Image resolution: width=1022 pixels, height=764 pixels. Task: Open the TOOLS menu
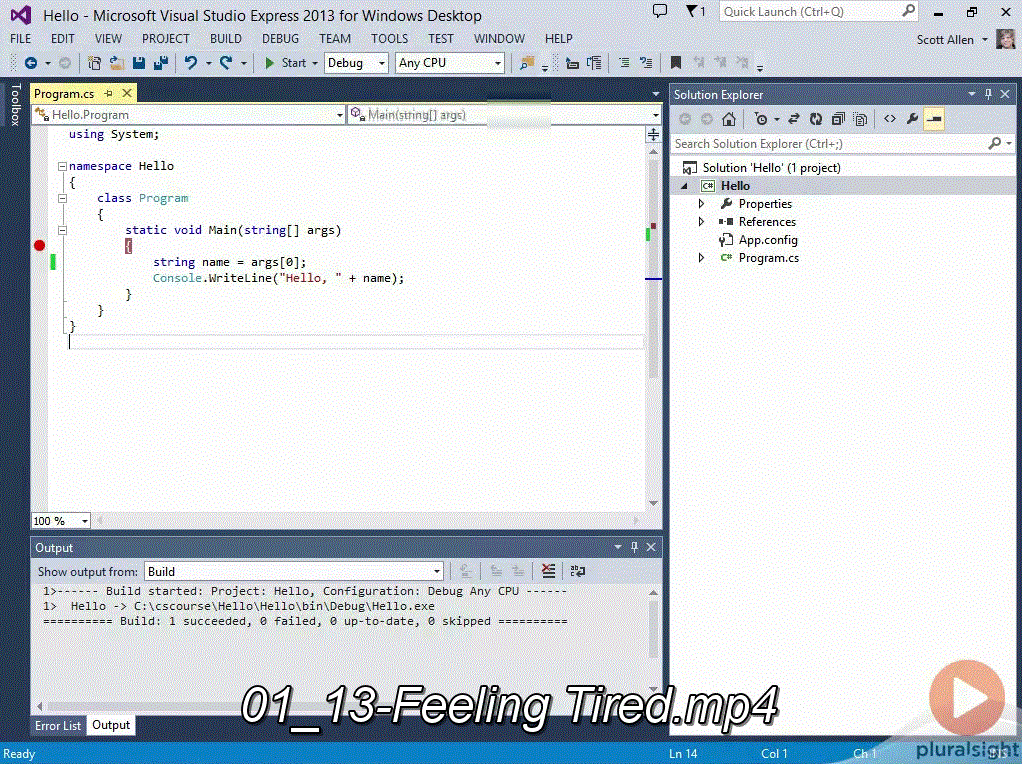point(389,39)
